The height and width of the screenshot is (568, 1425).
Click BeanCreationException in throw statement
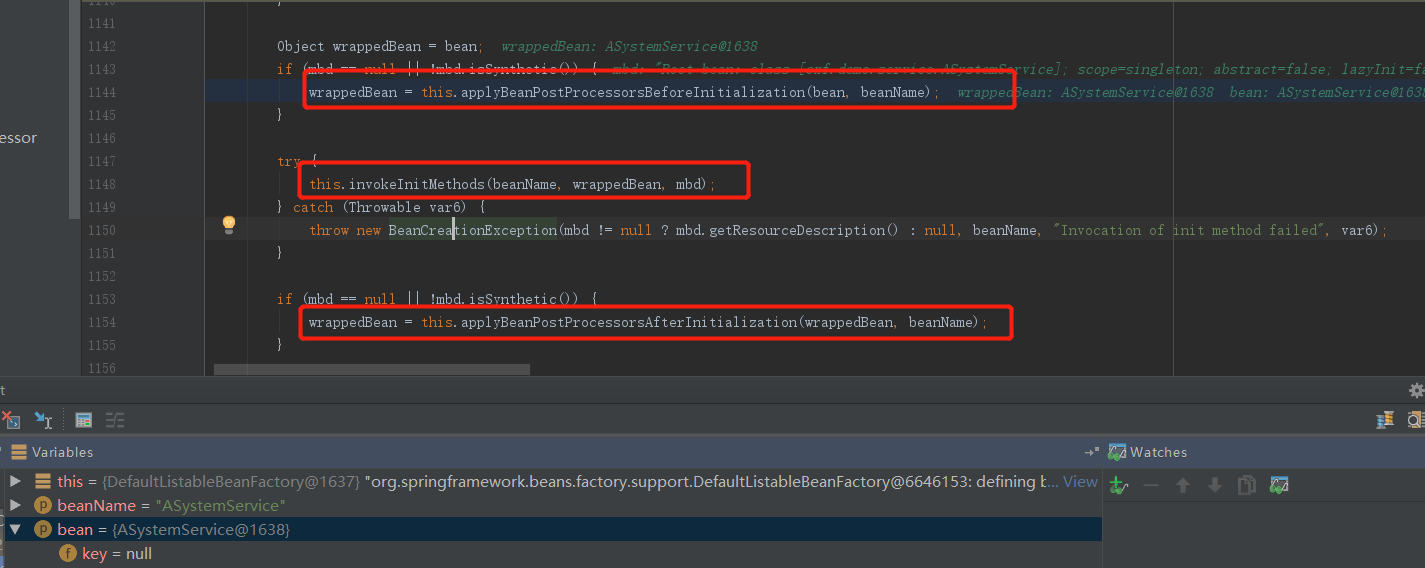pos(472,230)
